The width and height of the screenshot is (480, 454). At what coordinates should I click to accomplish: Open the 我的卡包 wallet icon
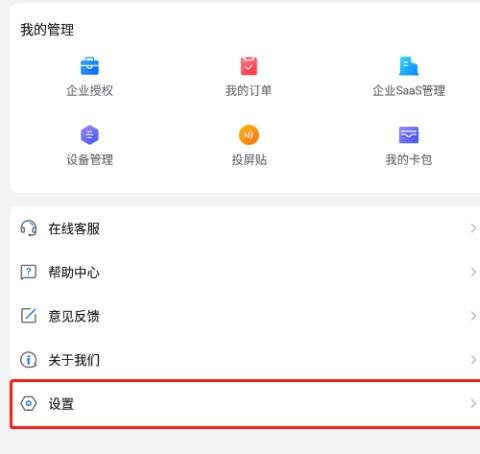tap(409, 135)
